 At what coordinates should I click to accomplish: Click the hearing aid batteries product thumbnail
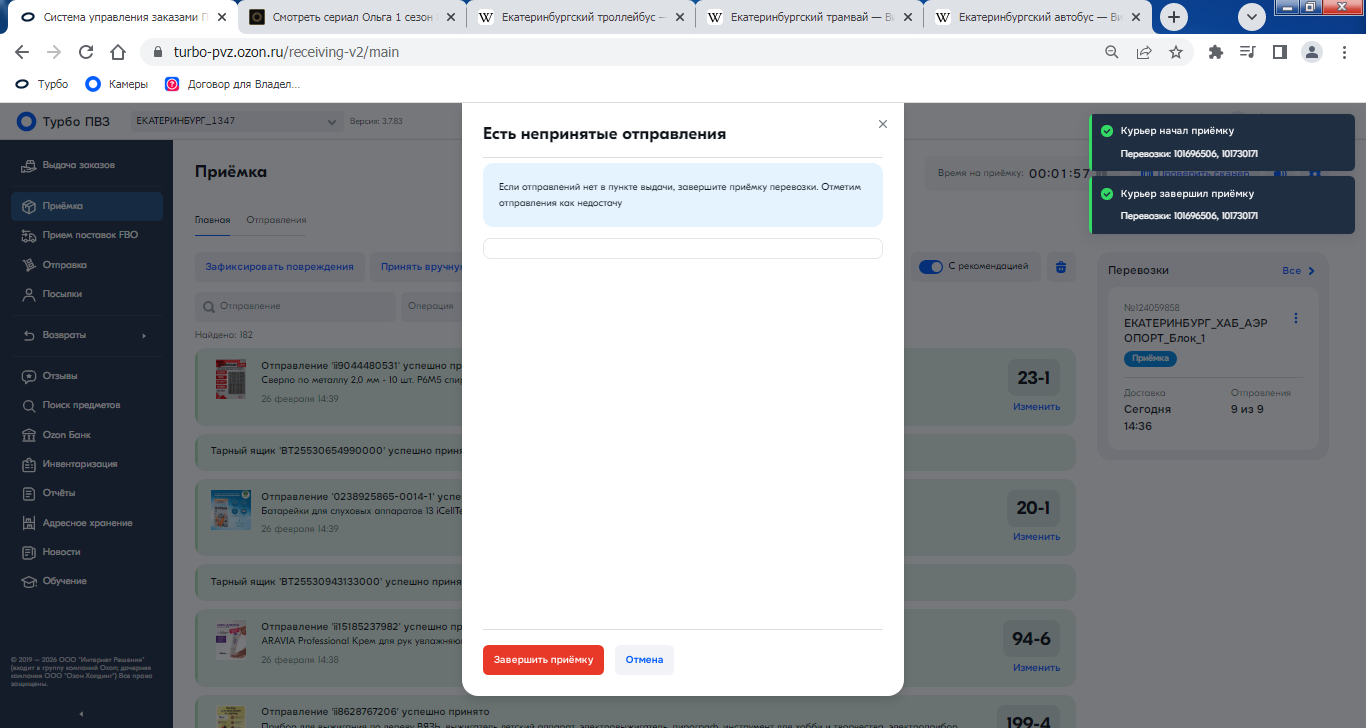coord(231,510)
